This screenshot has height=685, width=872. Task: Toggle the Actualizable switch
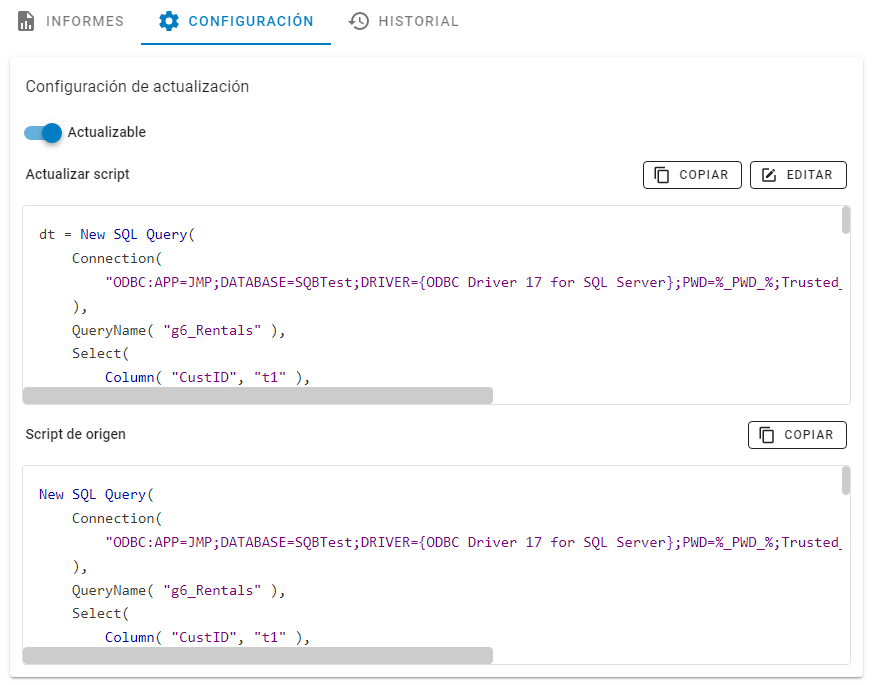pyautogui.click(x=43, y=132)
